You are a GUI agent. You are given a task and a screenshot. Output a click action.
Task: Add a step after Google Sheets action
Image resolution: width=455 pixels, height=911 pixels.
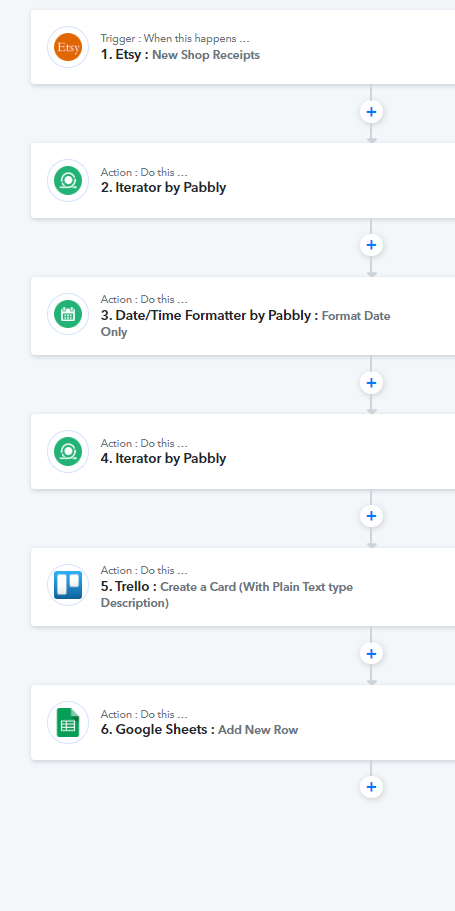371,787
